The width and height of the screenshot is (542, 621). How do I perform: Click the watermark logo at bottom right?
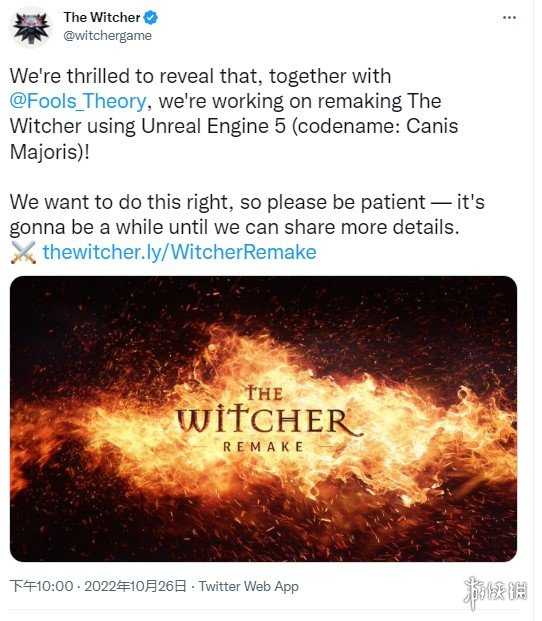(495, 592)
